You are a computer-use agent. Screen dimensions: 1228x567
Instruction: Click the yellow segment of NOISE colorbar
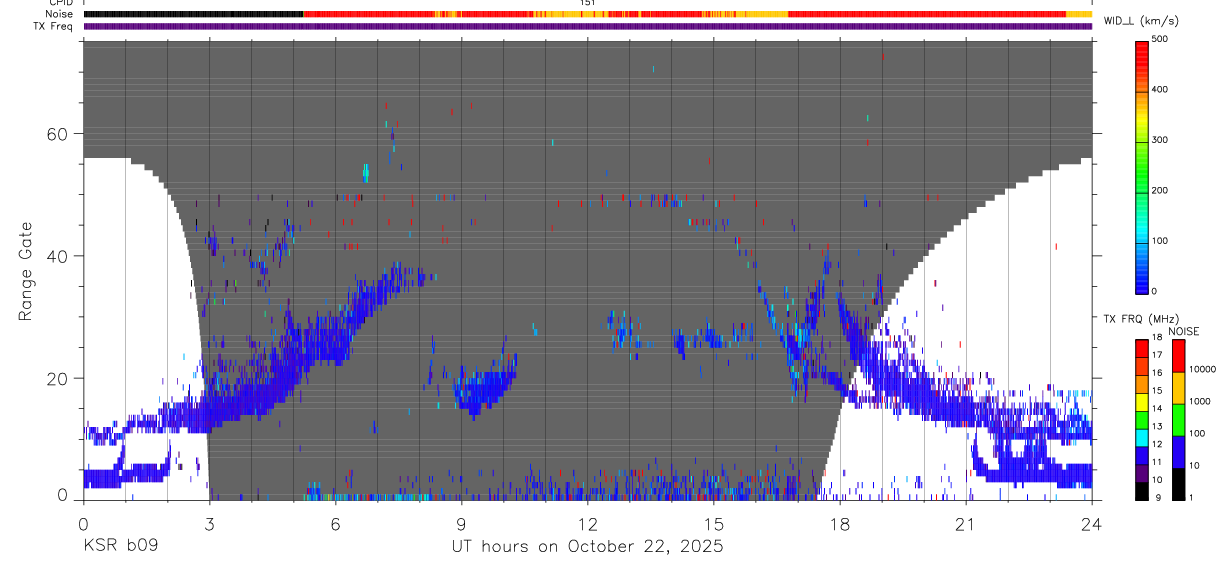(x=1178, y=388)
